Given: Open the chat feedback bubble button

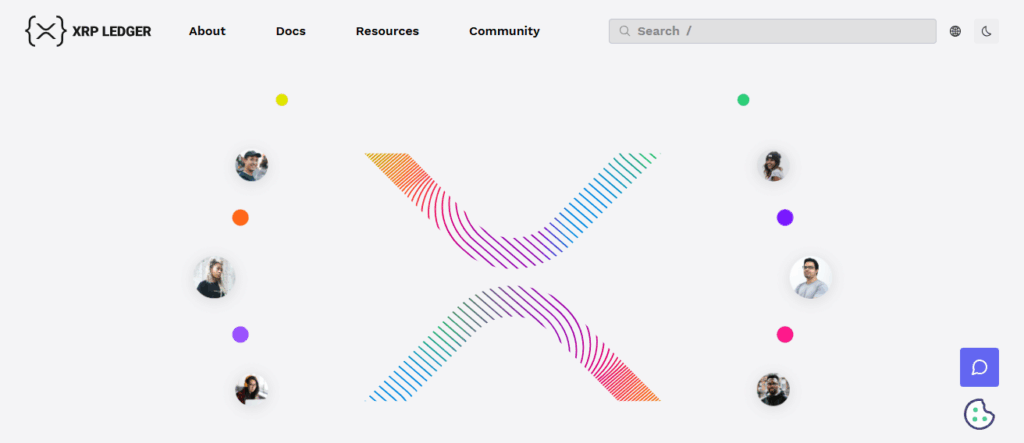Looking at the screenshot, I should (979, 367).
